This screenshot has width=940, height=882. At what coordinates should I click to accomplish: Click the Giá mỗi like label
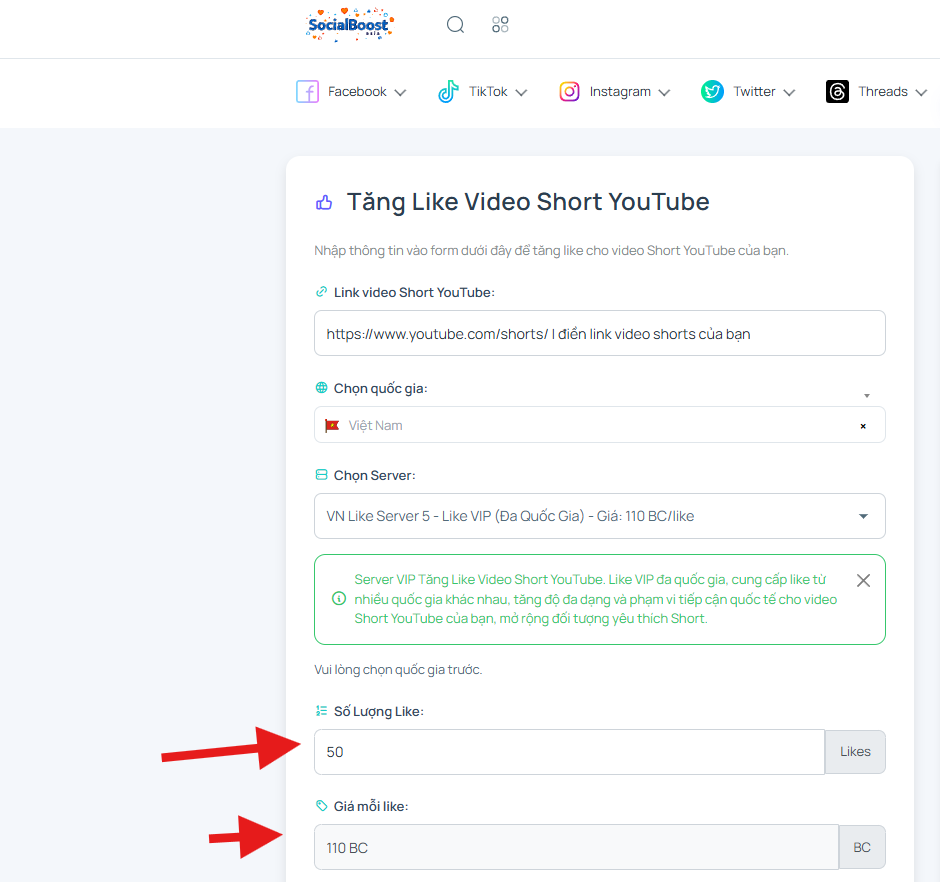[x=371, y=806]
